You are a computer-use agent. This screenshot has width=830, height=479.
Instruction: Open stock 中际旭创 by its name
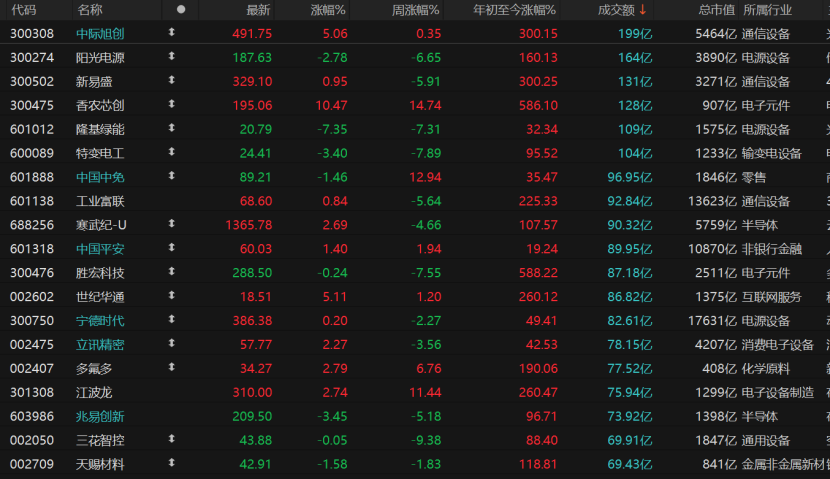click(100, 34)
